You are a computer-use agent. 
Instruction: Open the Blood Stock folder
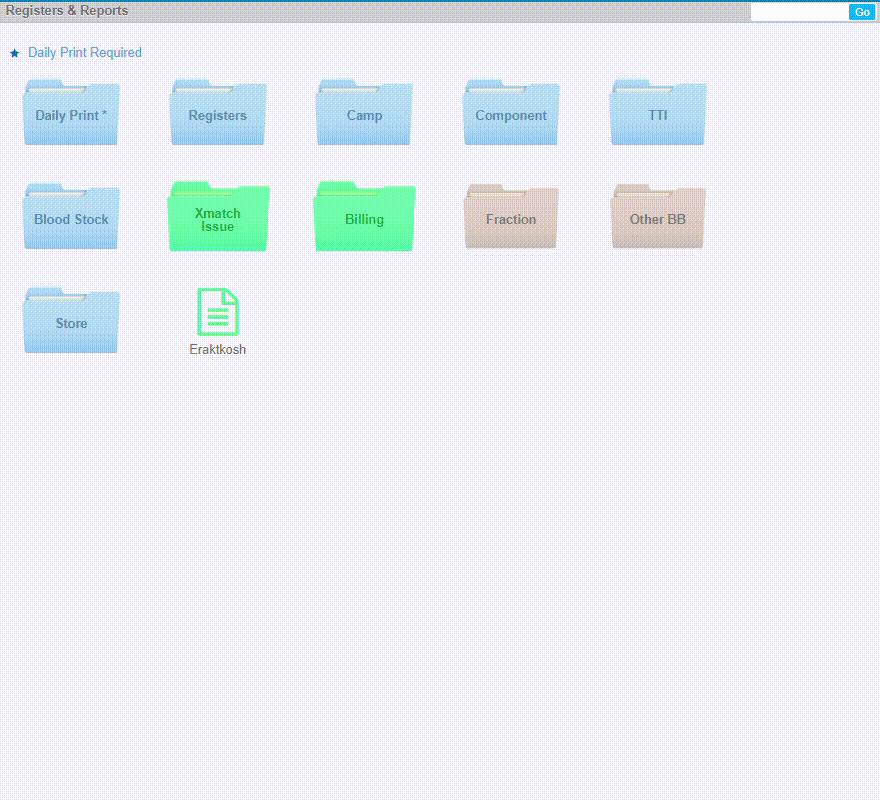coord(71,218)
